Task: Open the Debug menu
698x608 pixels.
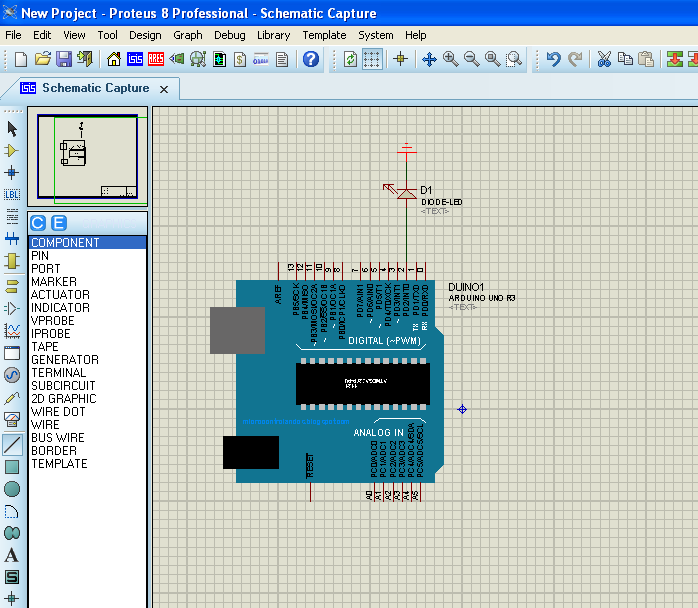Action: [x=229, y=35]
